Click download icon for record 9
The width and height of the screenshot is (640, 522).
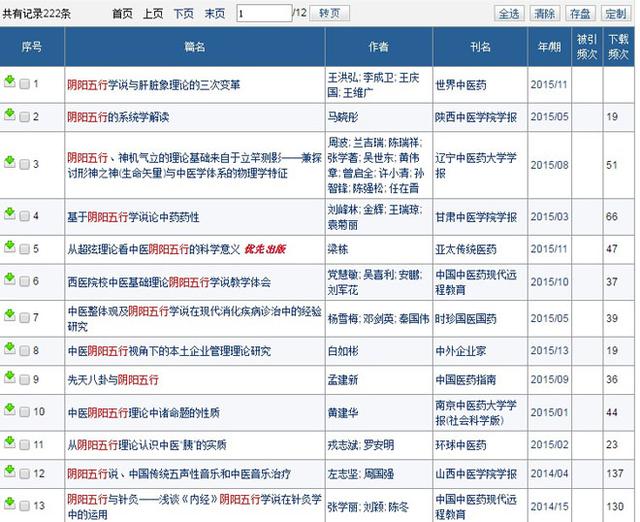(x=9, y=378)
